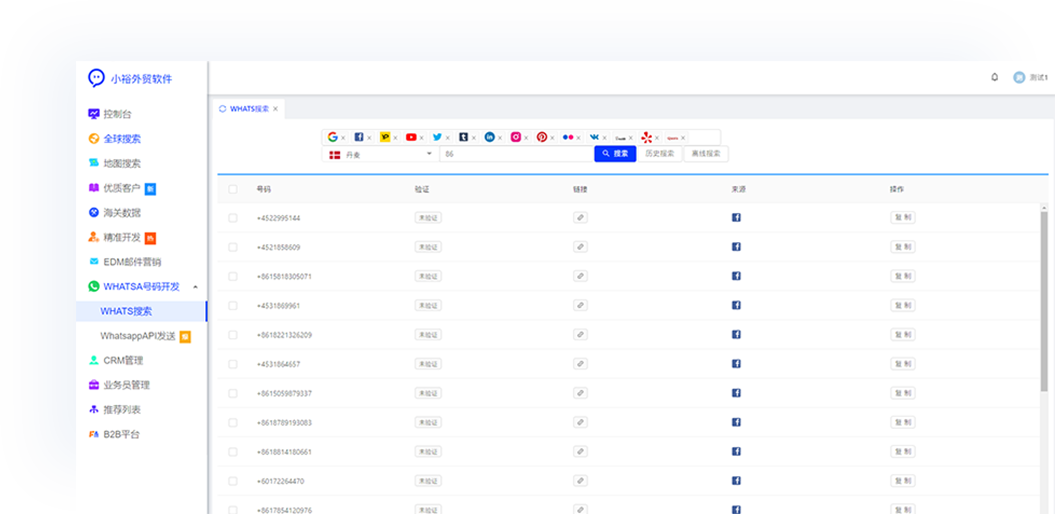Open link icon for +4531864657
This screenshot has height=514, width=1055.
pos(580,364)
